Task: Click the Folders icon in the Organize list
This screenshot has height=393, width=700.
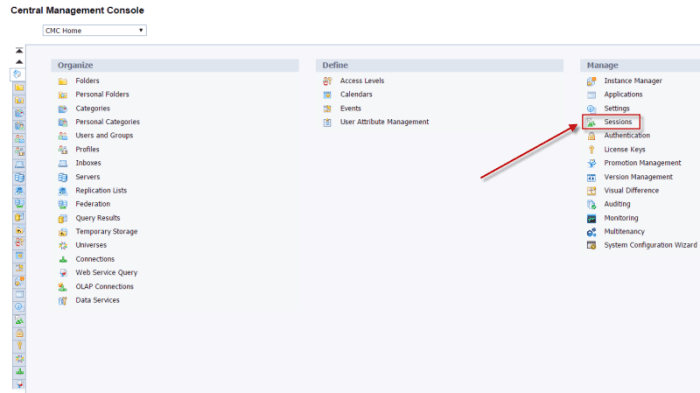Action: click(63, 81)
